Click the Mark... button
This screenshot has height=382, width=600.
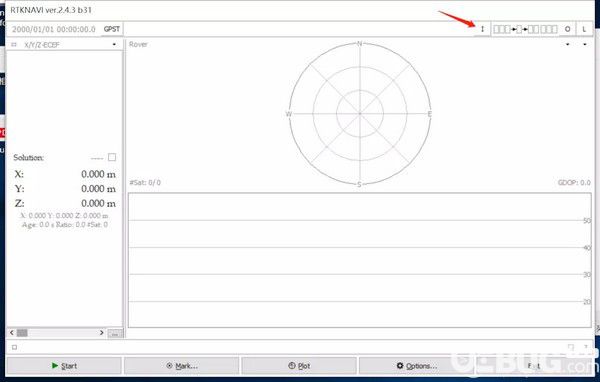pyautogui.click(x=181, y=366)
